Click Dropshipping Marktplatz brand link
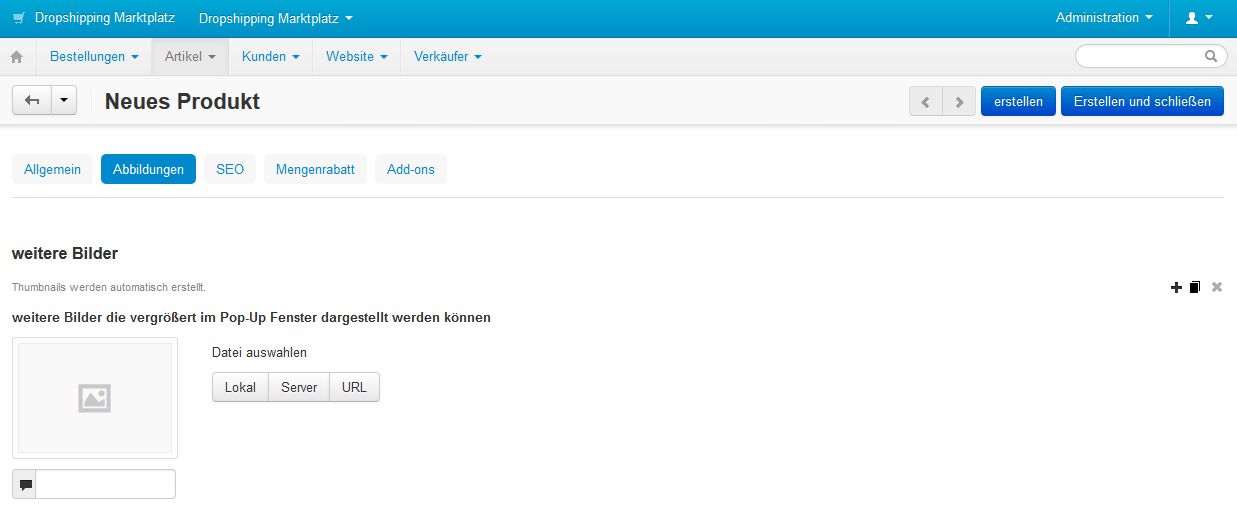1237x513 pixels. coord(105,18)
